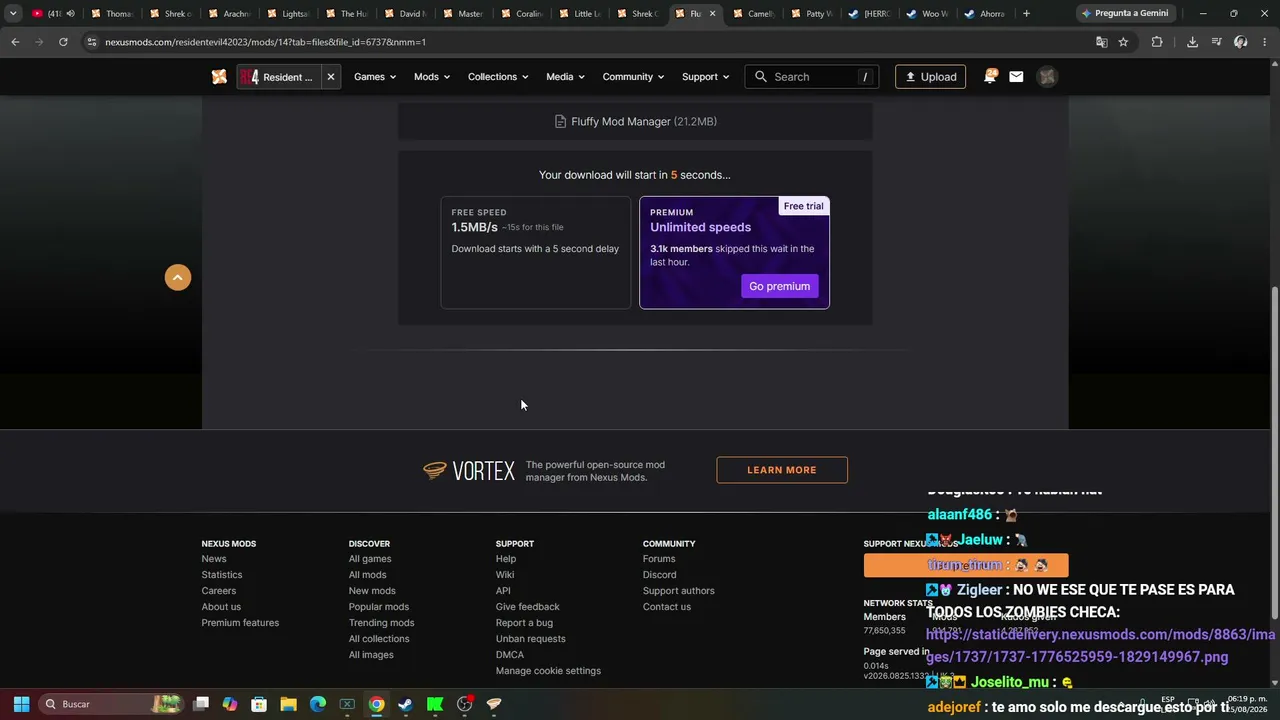Viewport: 1280px width, 720px height.
Task: Mute the YouTube tab audio icon
Action: [x=70, y=14]
